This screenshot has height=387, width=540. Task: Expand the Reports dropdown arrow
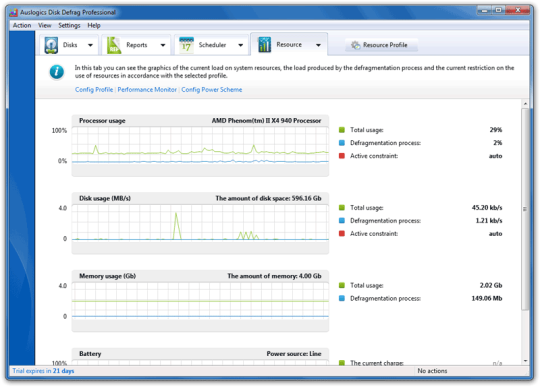coord(163,45)
